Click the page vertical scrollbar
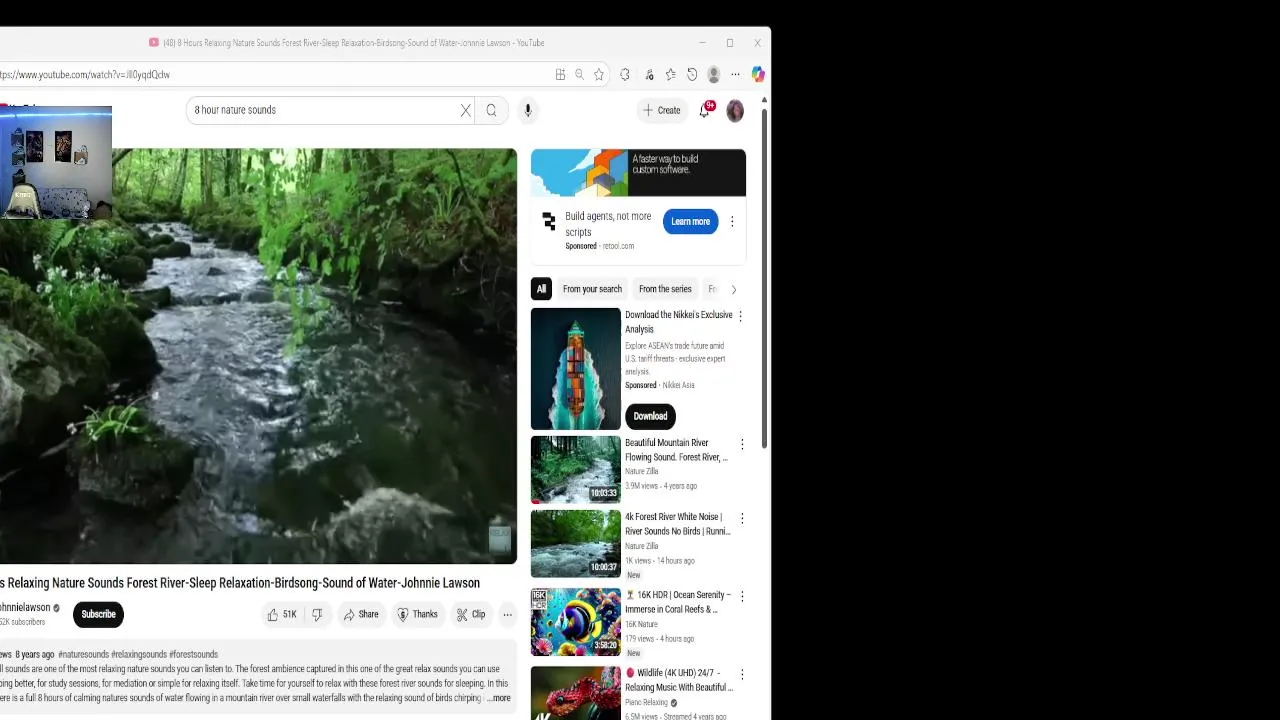Image resolution: width=1280 pixels, height=720 pixels. 765,280
